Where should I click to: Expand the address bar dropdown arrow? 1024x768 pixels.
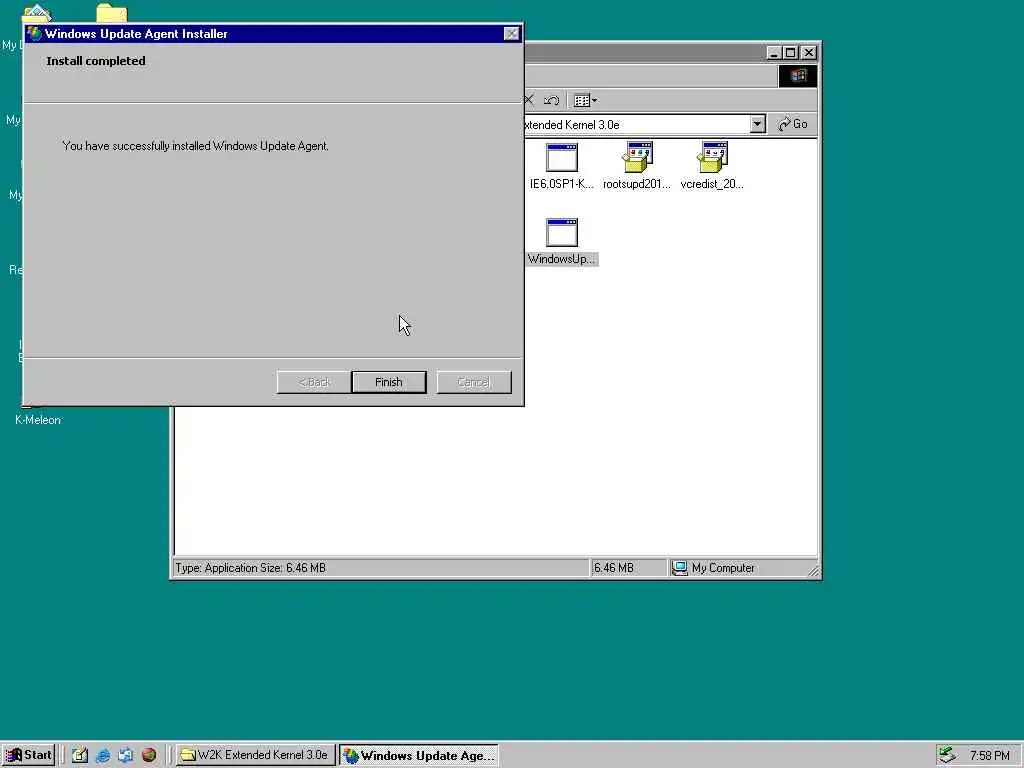pyautogui.click(x=758, y=124)
